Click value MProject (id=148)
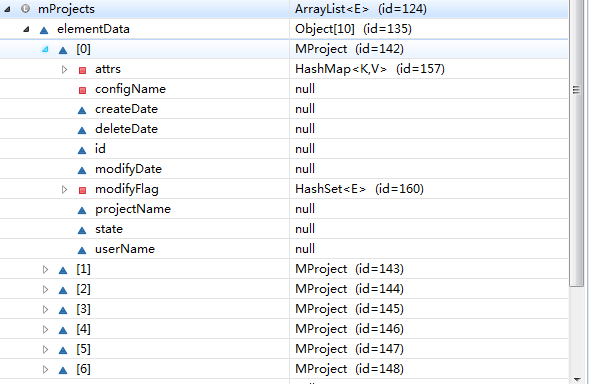The height and width of the screenshot is (384, 589). (x=349, y=369)
